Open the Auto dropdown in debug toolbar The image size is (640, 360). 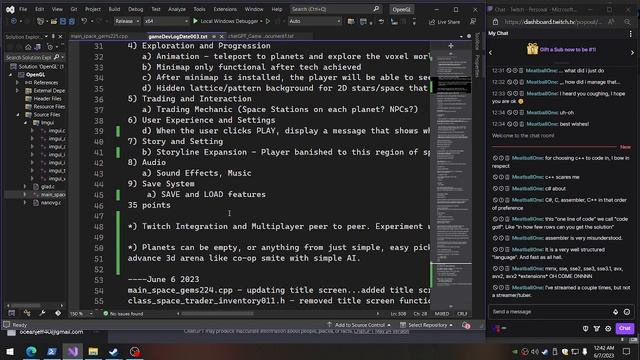click(314, 21)
